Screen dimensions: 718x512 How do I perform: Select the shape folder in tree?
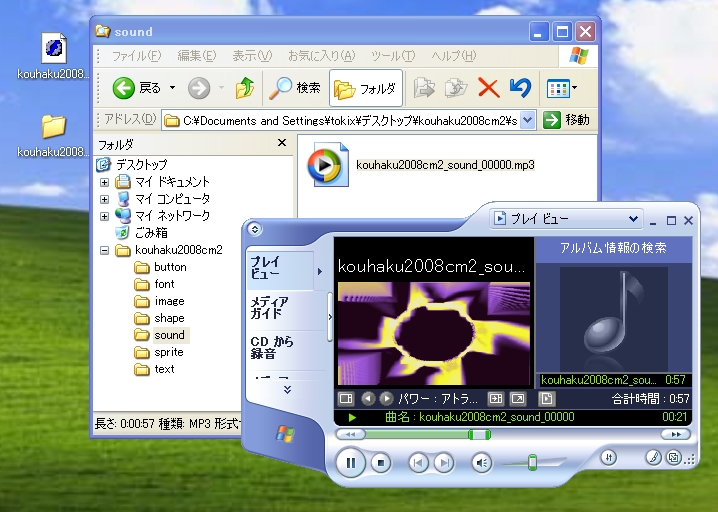pos(169,318)
